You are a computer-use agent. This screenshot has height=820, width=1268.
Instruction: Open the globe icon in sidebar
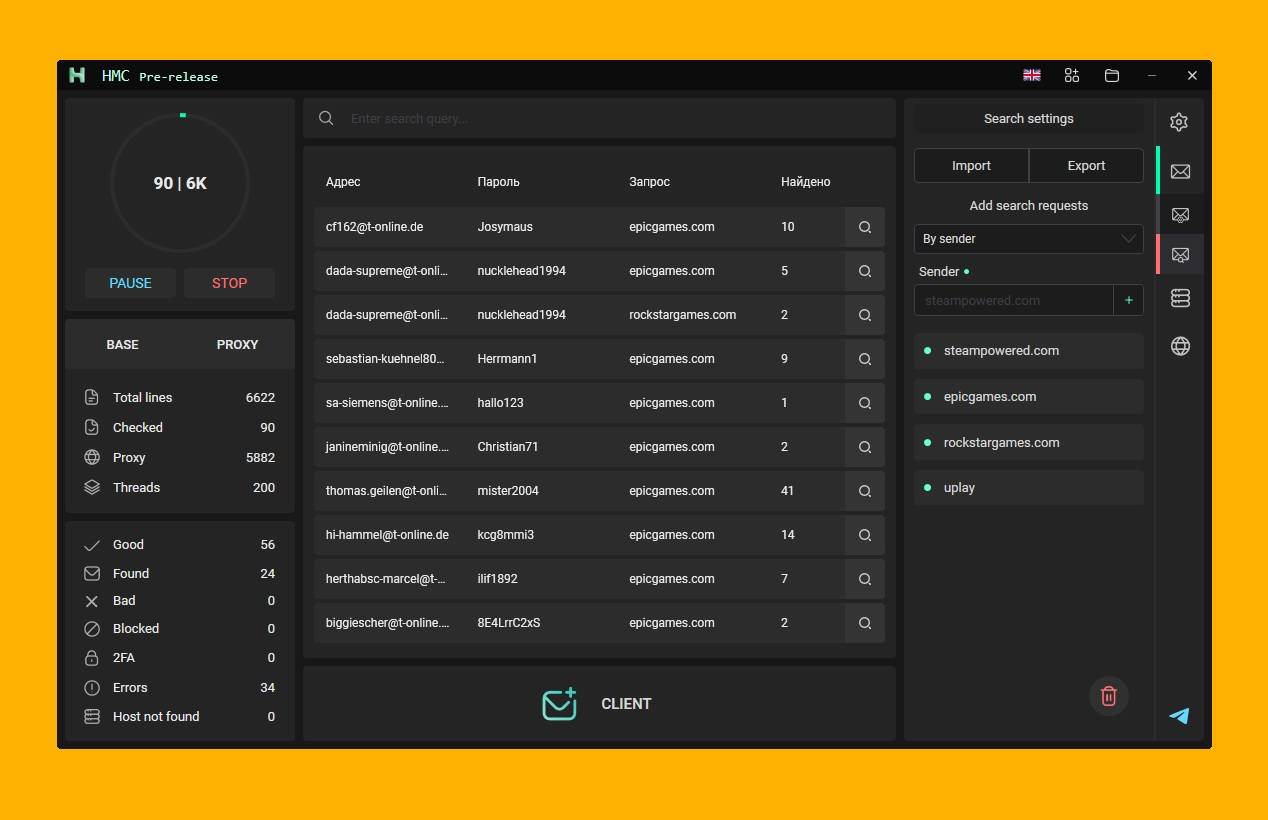click(x=1180, y=346)
